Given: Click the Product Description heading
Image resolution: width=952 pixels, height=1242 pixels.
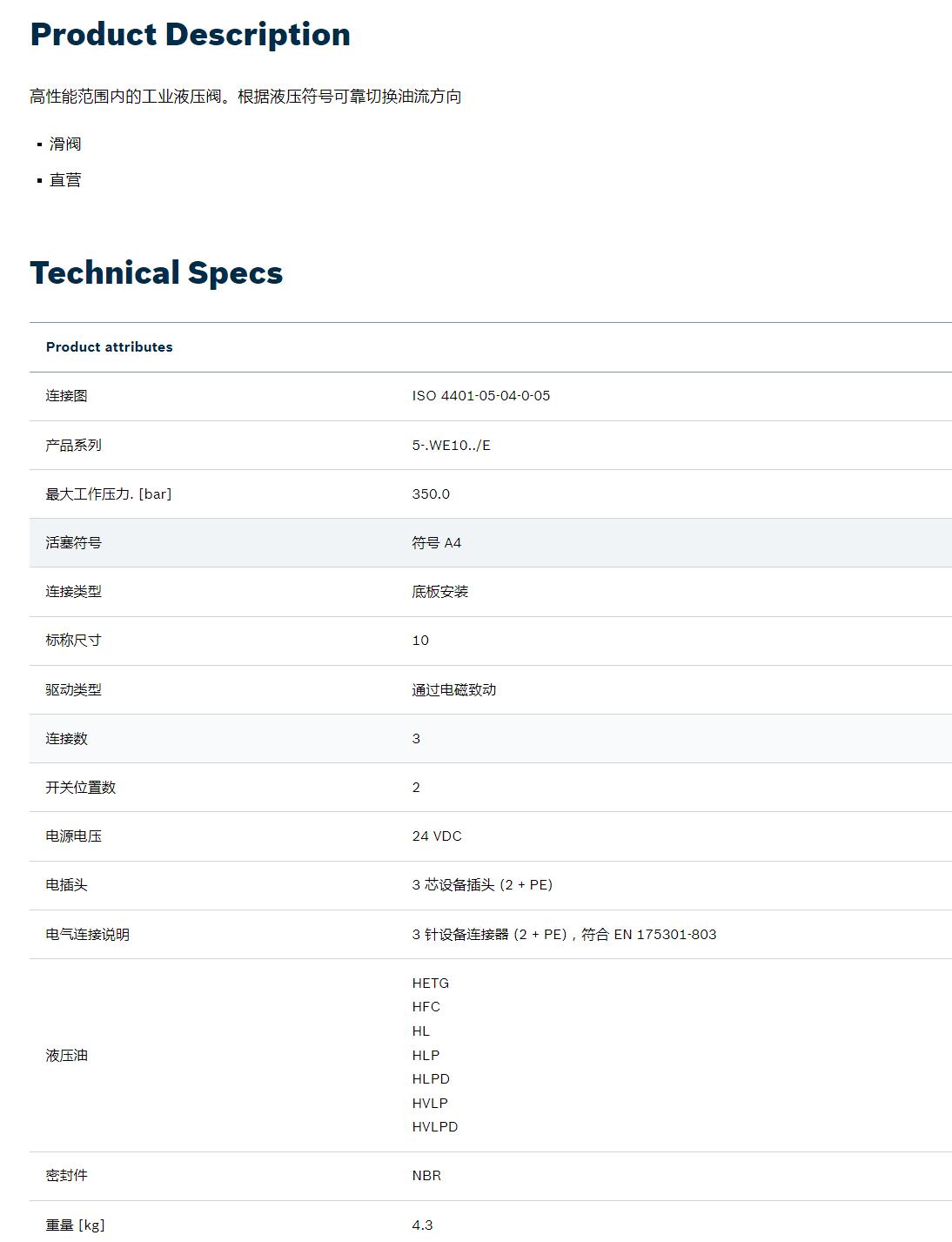Looking at the screenshot, I should 190,35.
